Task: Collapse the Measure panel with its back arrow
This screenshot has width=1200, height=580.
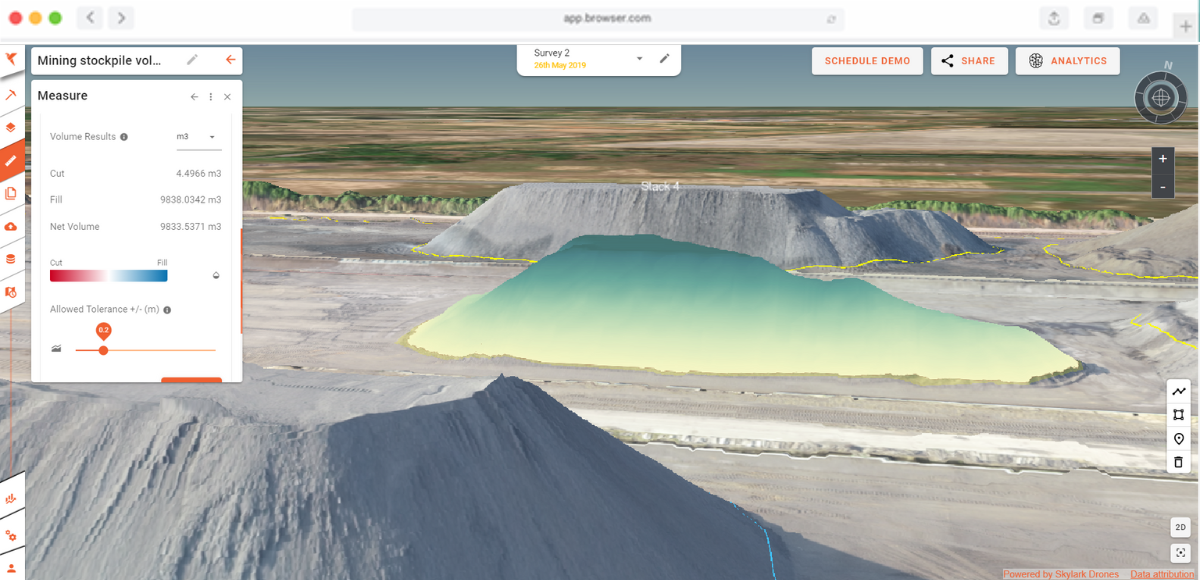Action: [194, 96]
